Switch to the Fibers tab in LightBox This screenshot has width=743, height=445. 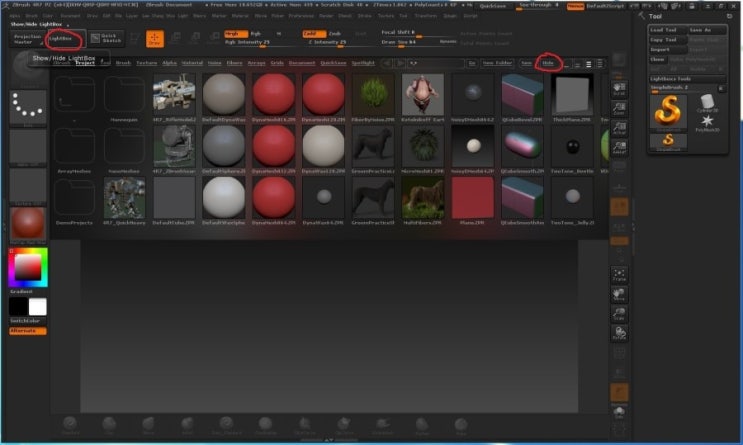(x=234, y=63)
